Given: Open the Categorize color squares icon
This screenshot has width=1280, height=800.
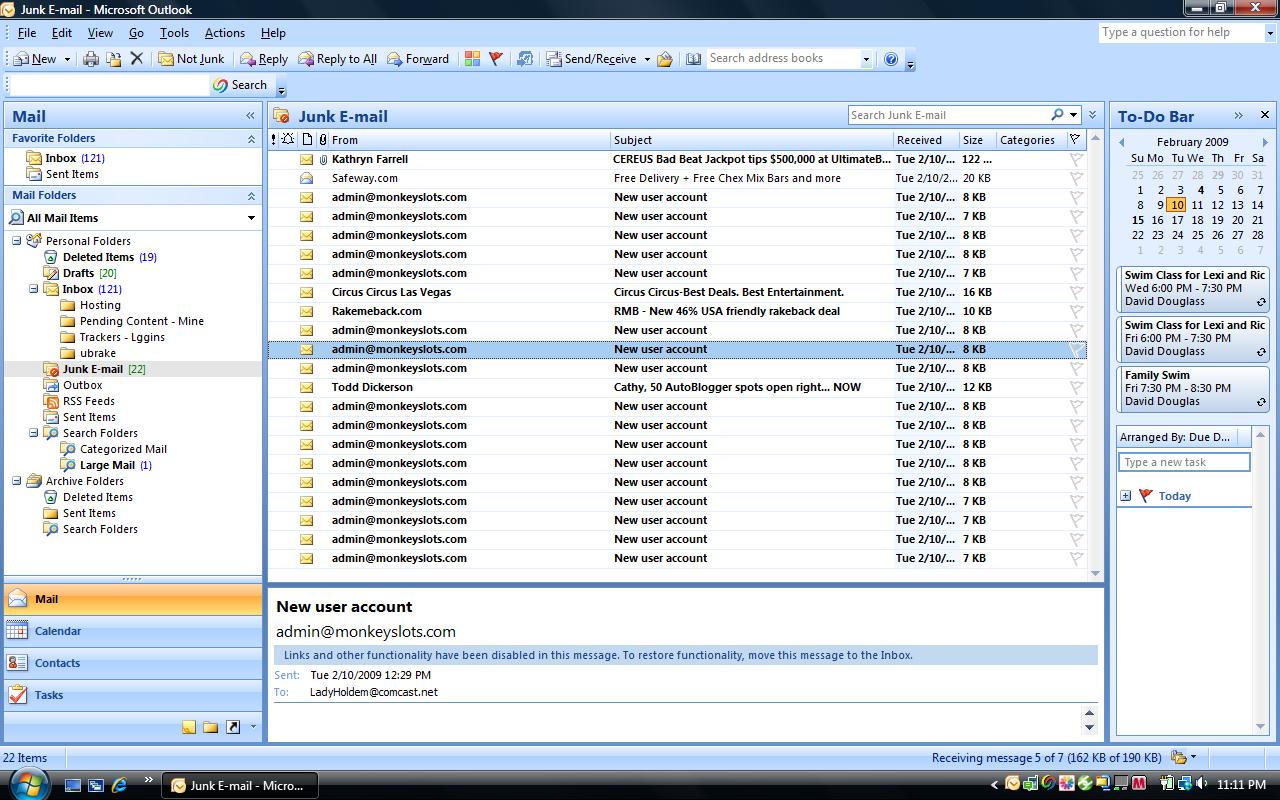Looking at the screenshot, I should (472, 59).
